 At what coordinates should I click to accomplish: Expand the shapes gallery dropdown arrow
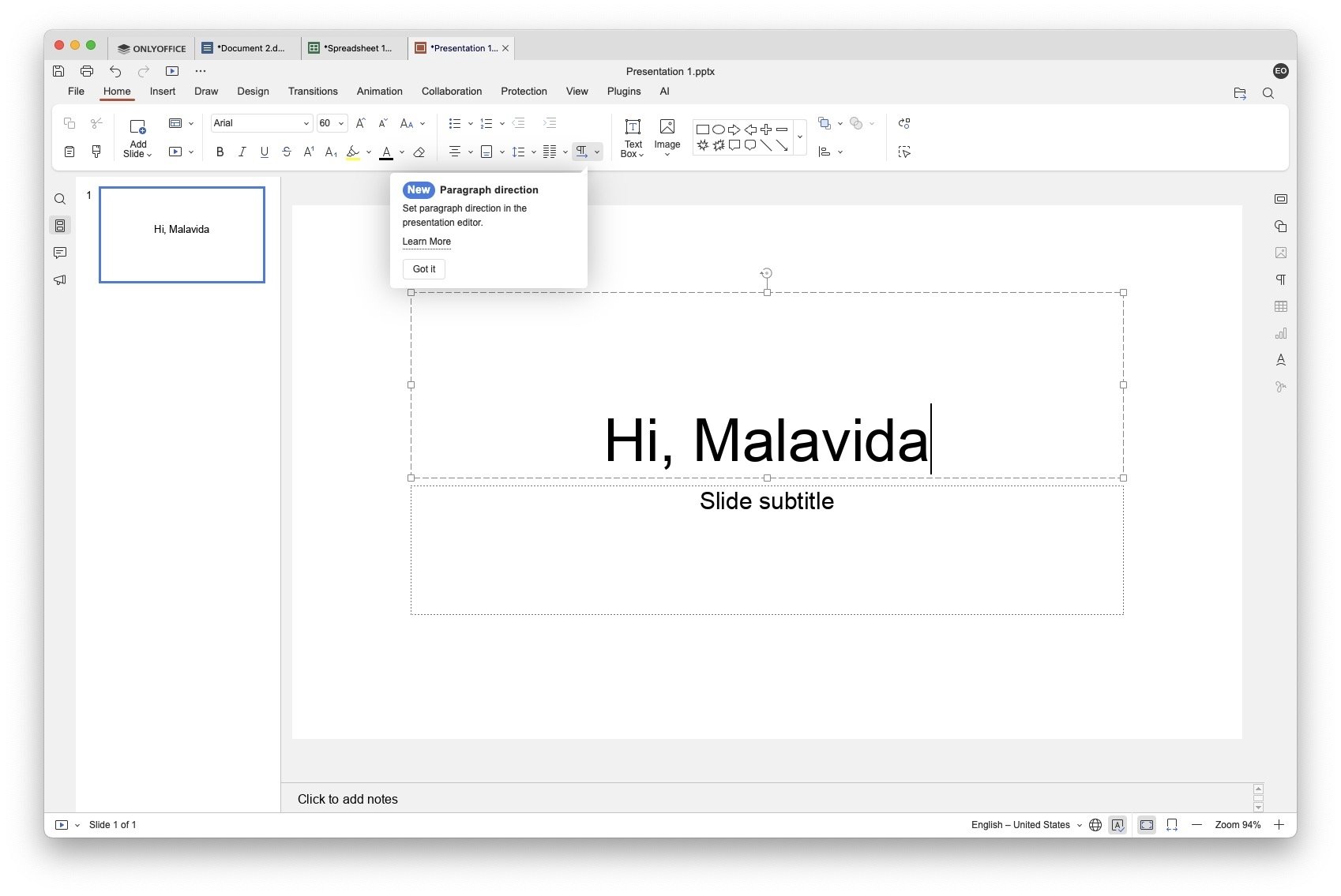pos(799,137)
